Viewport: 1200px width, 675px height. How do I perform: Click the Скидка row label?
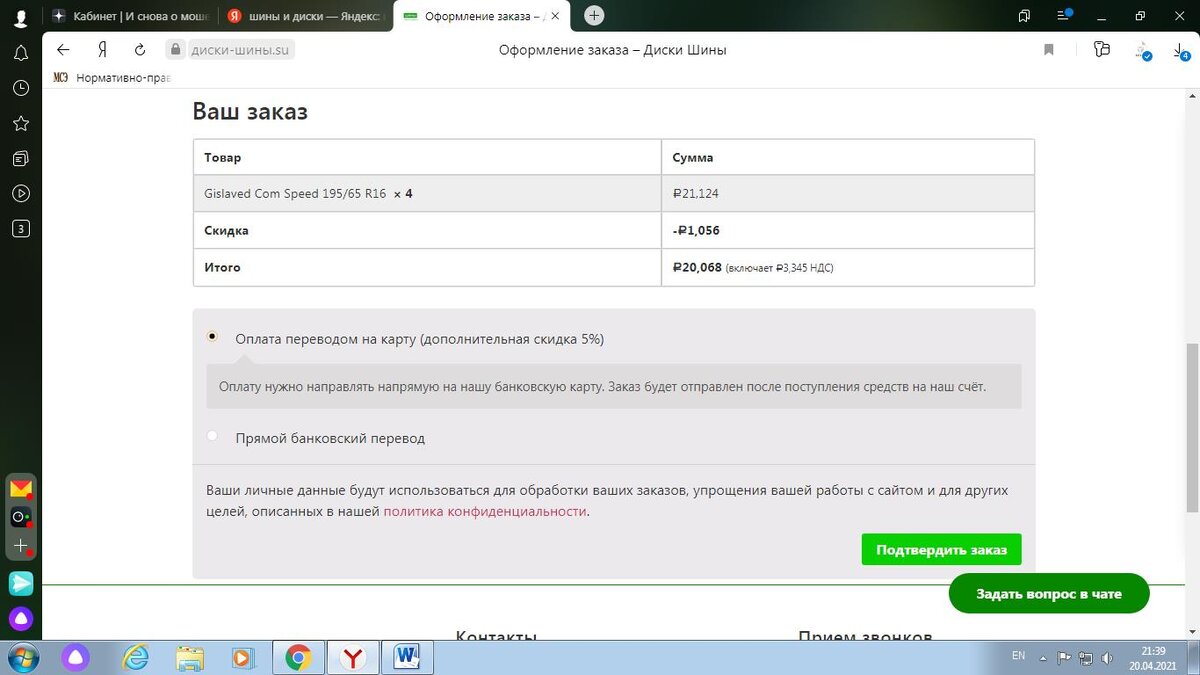pos(226,231)
